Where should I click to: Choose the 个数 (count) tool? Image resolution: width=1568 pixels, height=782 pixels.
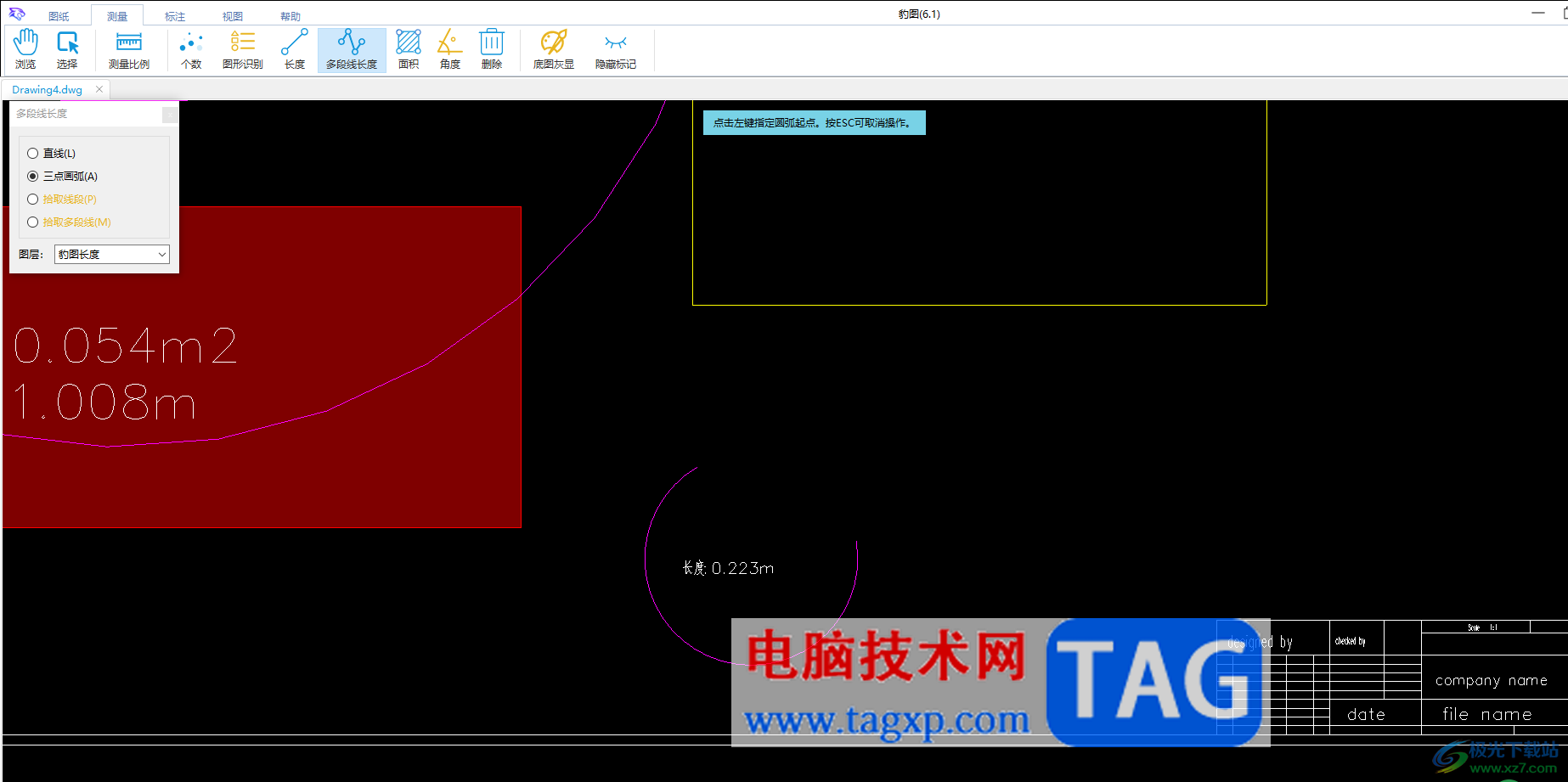click(191, 49)
